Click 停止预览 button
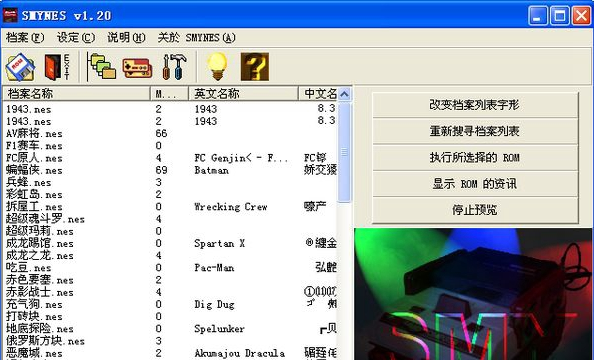 [x=475, y=210]
